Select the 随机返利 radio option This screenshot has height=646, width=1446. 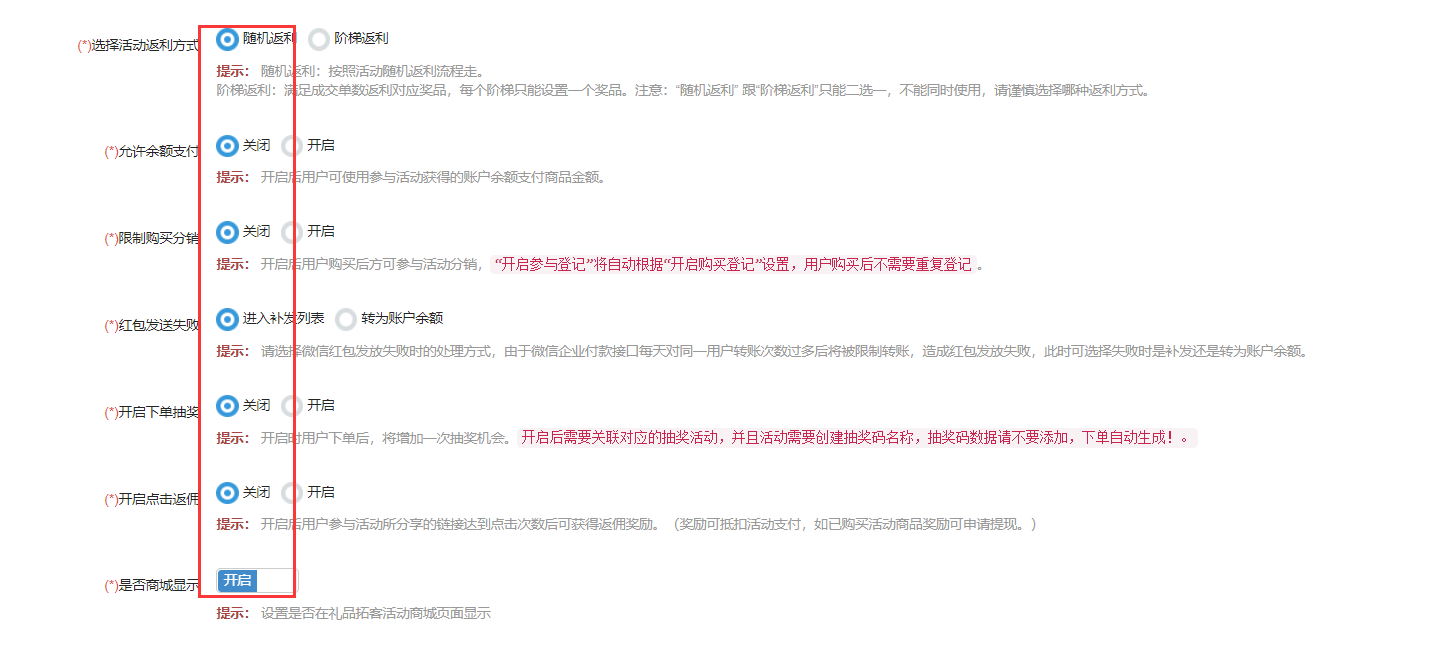tap(228, 39)
